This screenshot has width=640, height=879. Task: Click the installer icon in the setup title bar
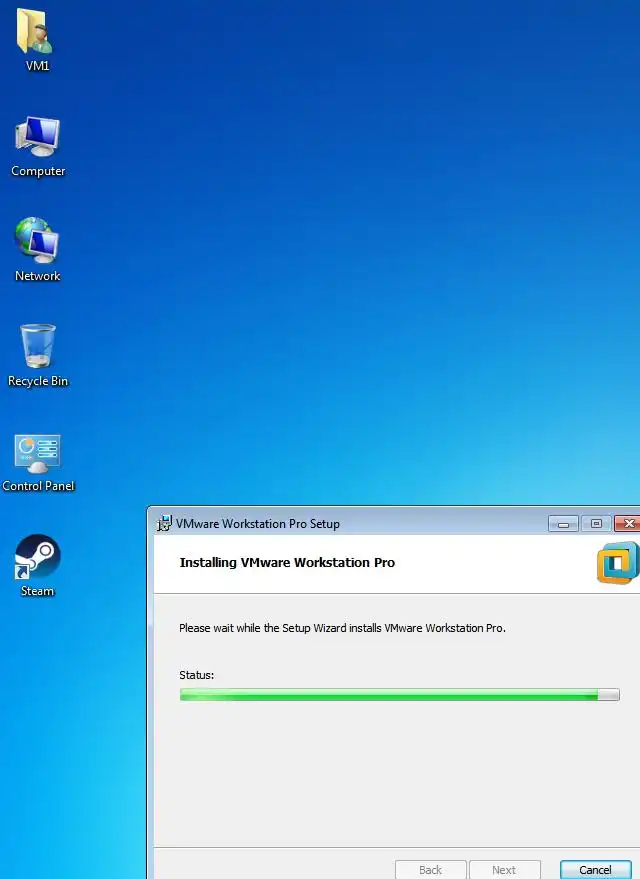pyautogui.click(x=164, y=523)
